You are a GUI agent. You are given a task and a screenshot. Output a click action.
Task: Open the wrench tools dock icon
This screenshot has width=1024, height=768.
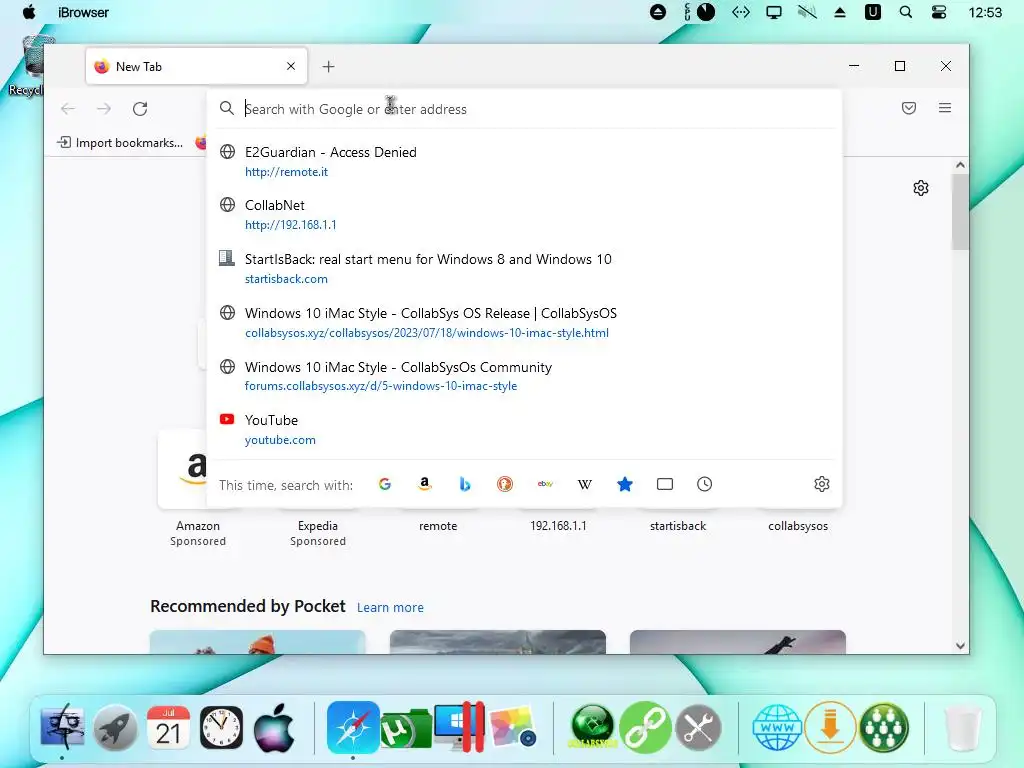point(699,728)
